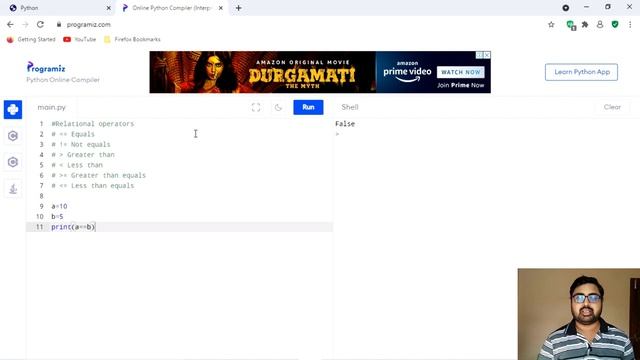Click the Shell panel label

[350, 107]
